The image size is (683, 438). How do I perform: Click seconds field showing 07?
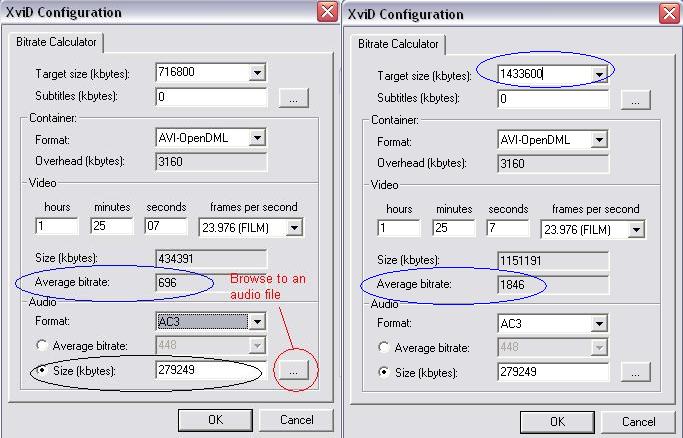click(166, 226)
